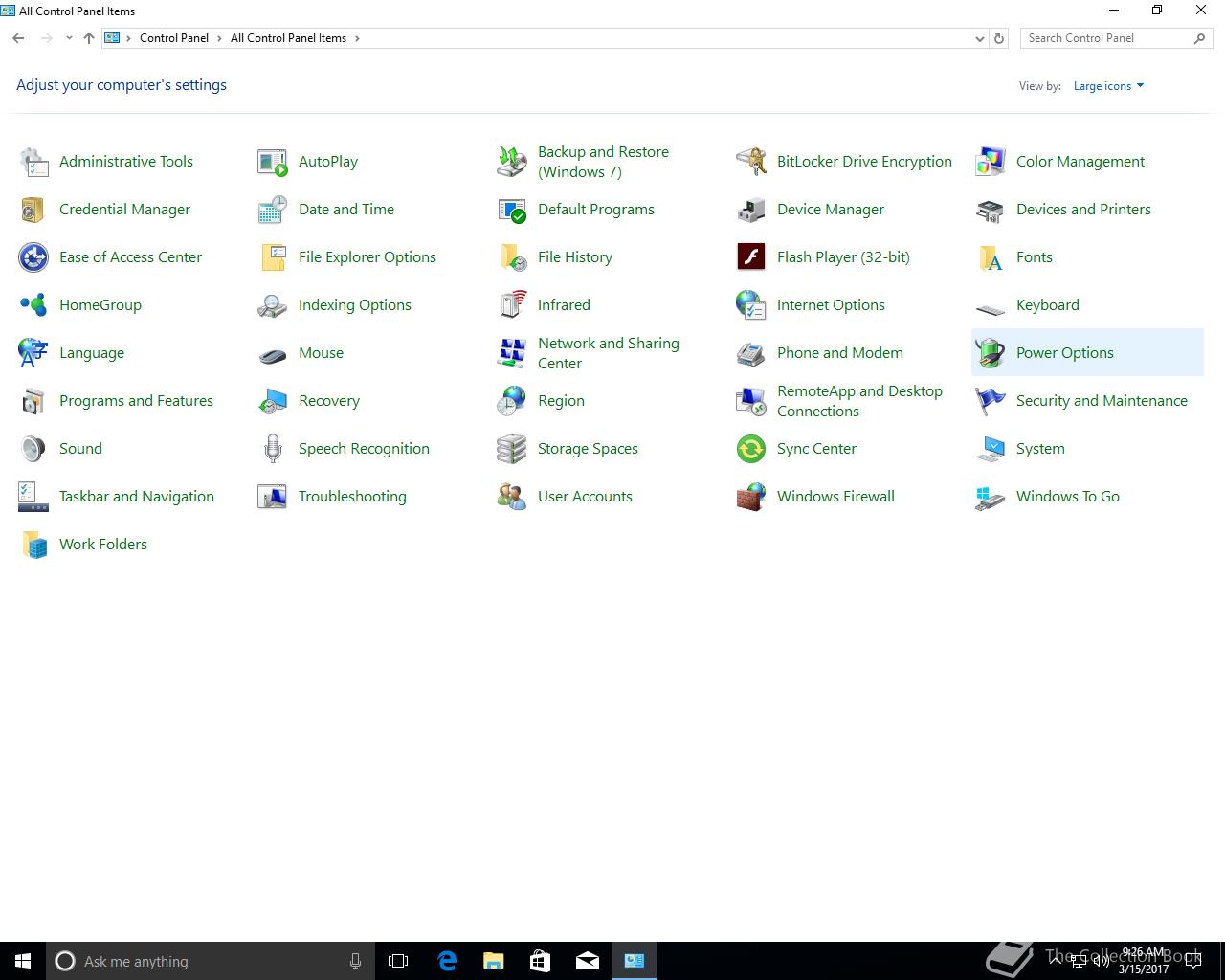The width and height of the screenshot is (1225, 980).
Task: Click Windows To Go link
Action: pyautogui.click(x=1068, y=497)
